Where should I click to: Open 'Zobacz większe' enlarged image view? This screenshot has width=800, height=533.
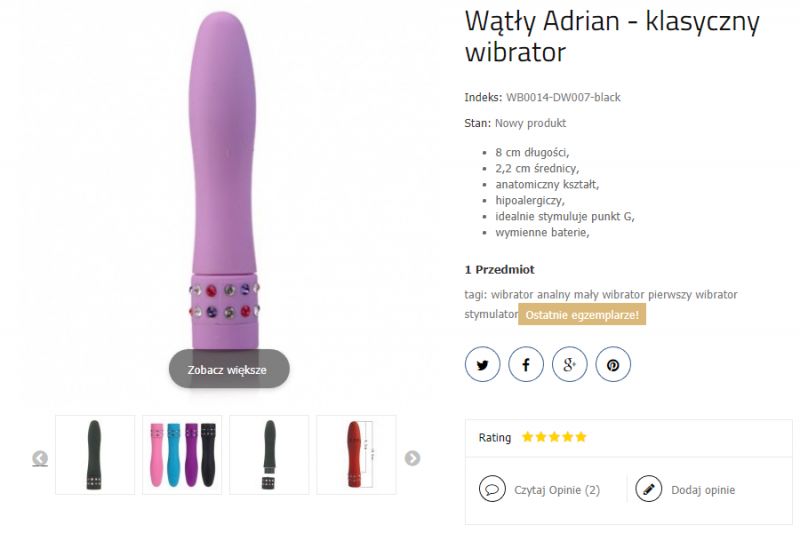click(229, 369)
